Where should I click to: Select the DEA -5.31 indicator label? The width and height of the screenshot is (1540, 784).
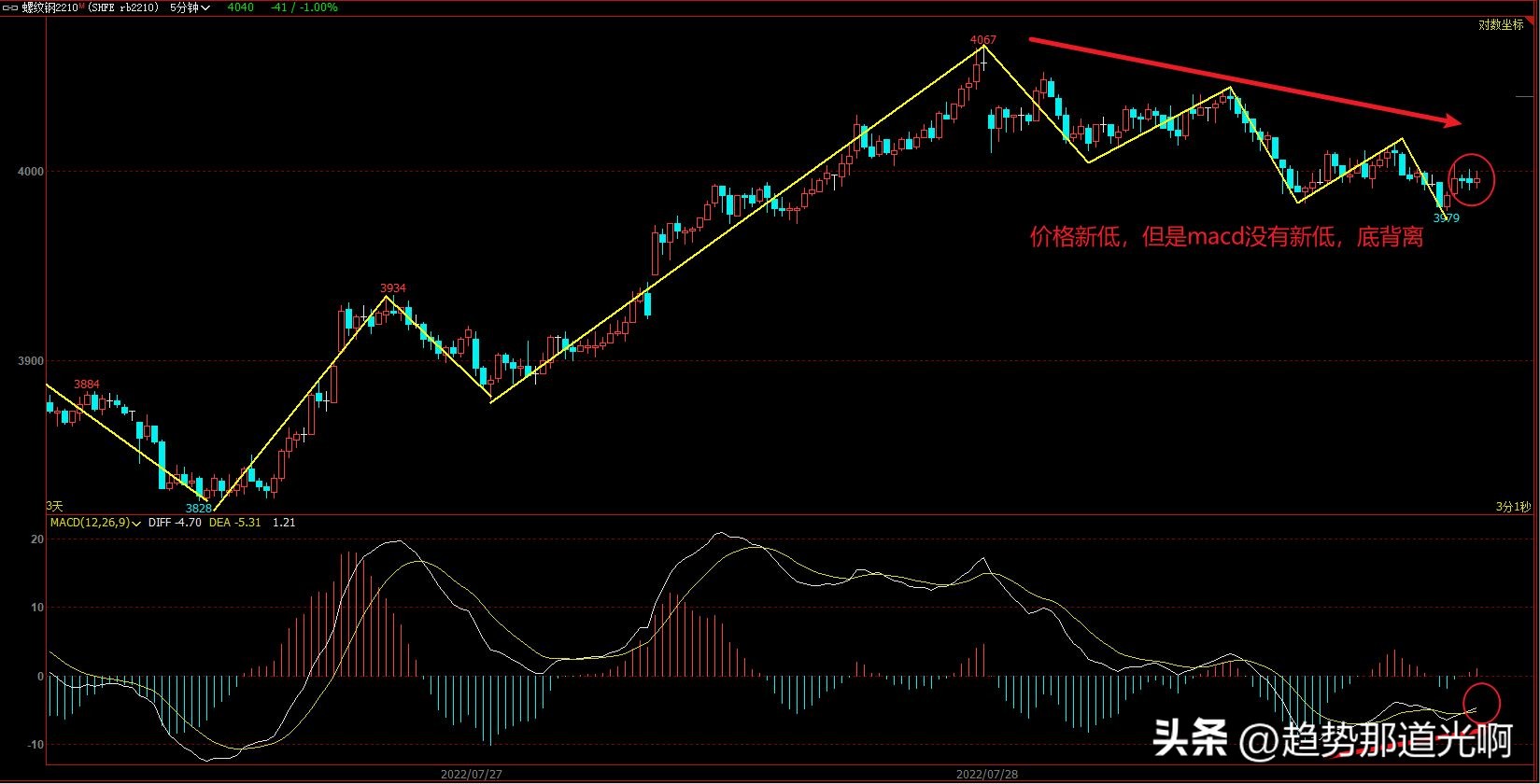pos(234,523)
